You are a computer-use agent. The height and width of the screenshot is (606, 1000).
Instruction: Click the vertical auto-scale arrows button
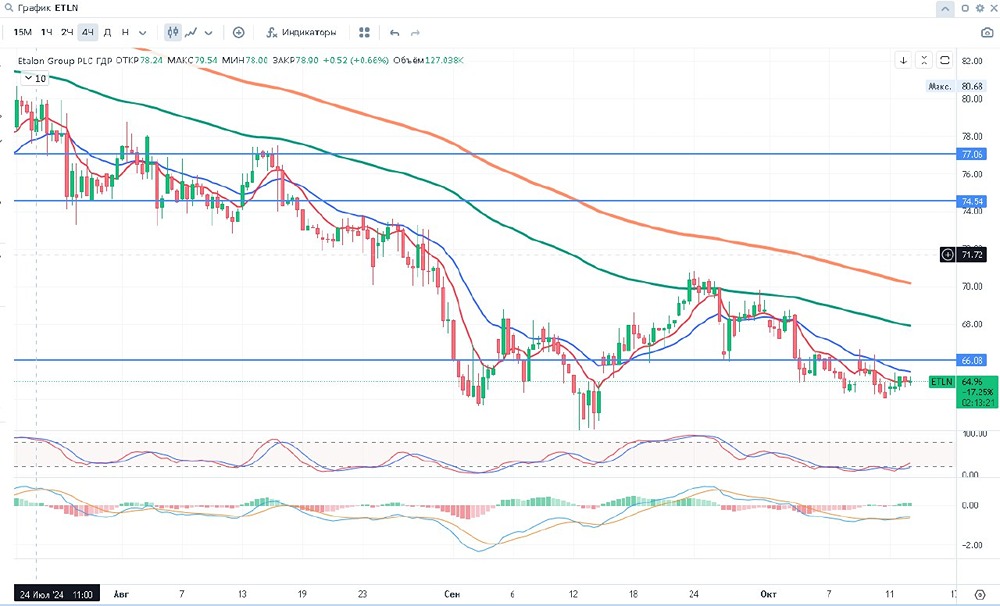click(924, 60)
